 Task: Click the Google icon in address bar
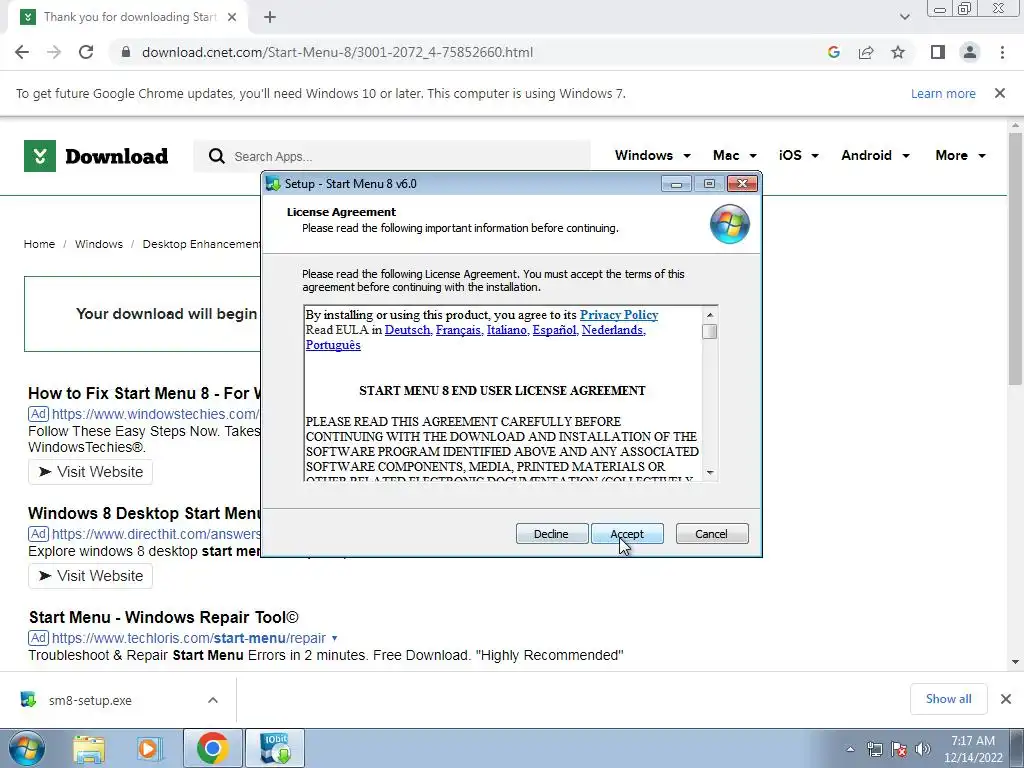click(833, 52)
